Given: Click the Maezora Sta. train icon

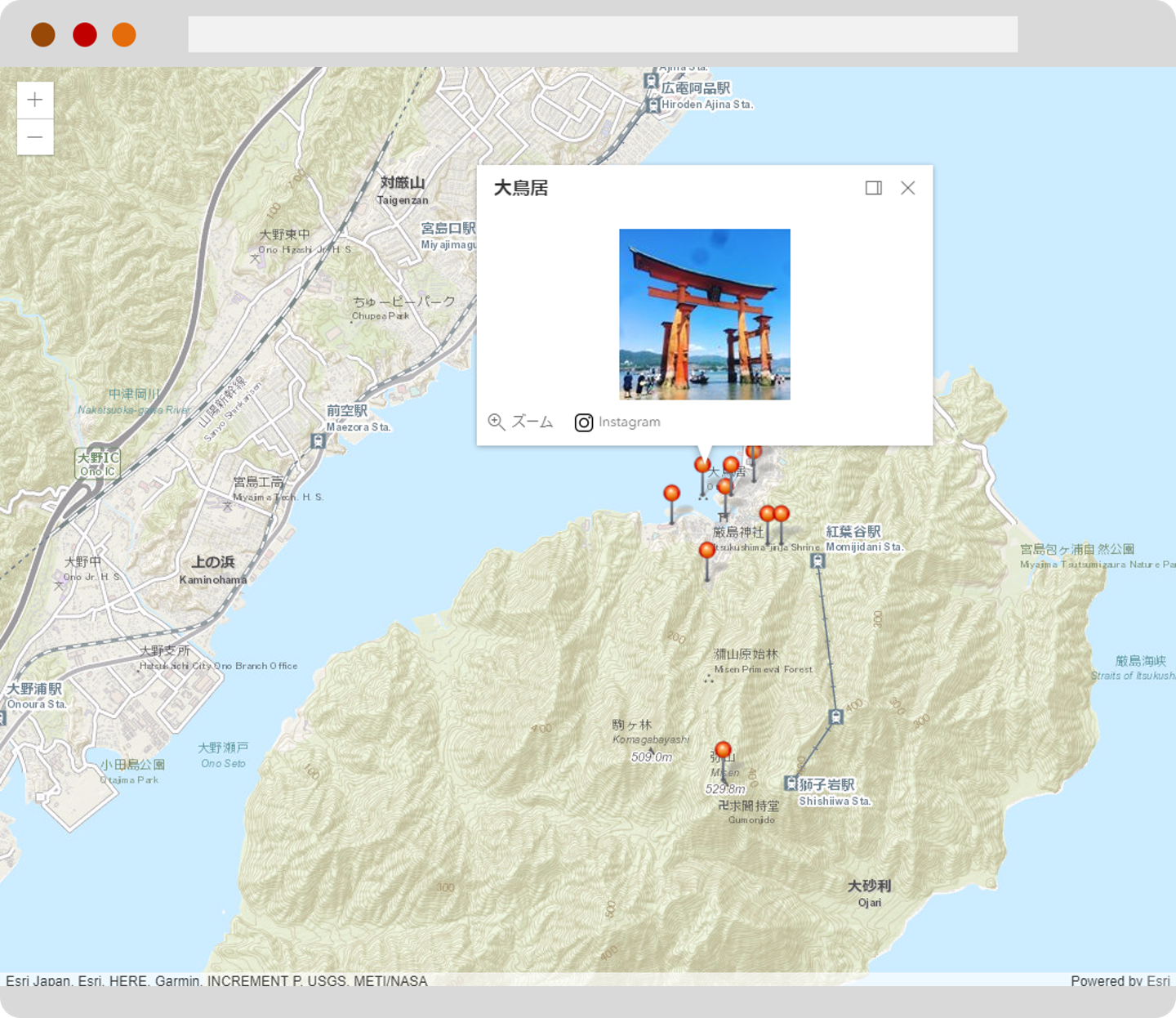Looking at the screenshot, I should click(318, 441).
